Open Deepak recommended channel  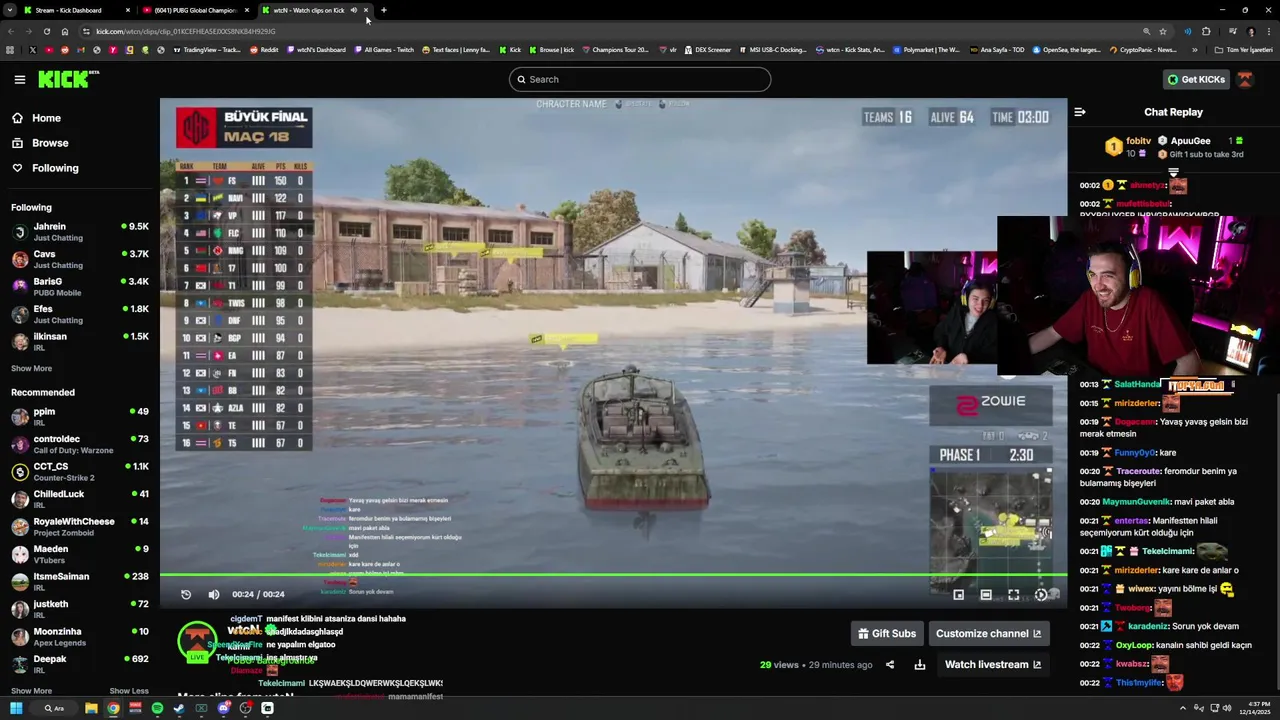(x=80, y=664)
